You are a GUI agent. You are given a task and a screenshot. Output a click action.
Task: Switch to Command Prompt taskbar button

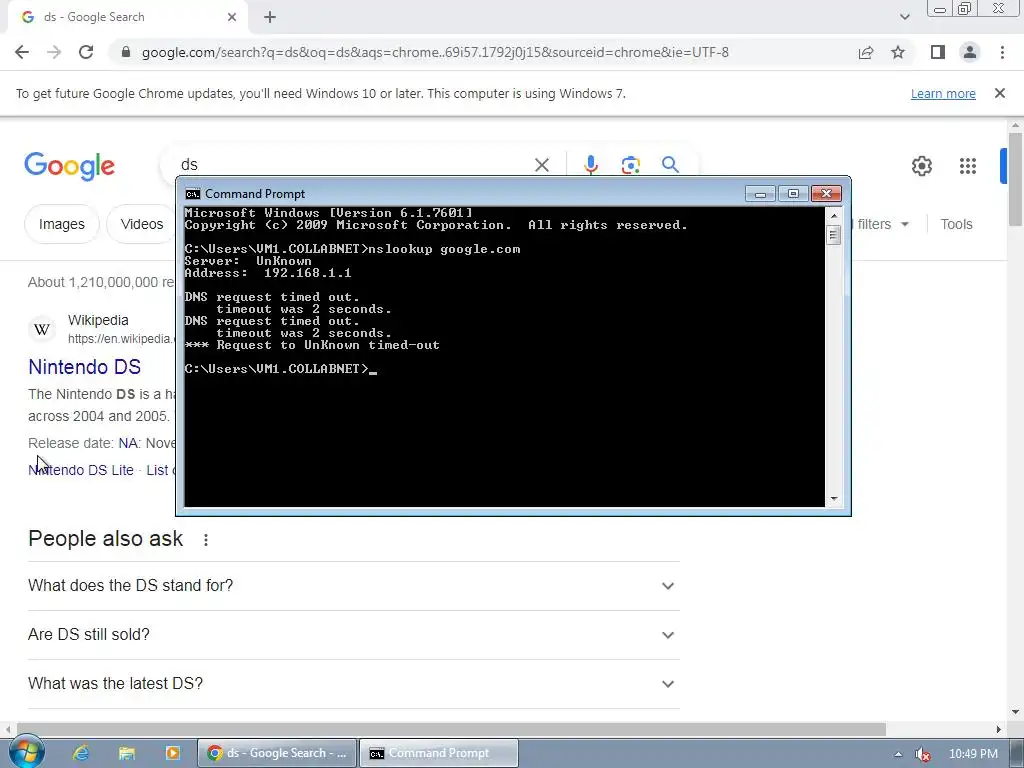tap(440, 753)
